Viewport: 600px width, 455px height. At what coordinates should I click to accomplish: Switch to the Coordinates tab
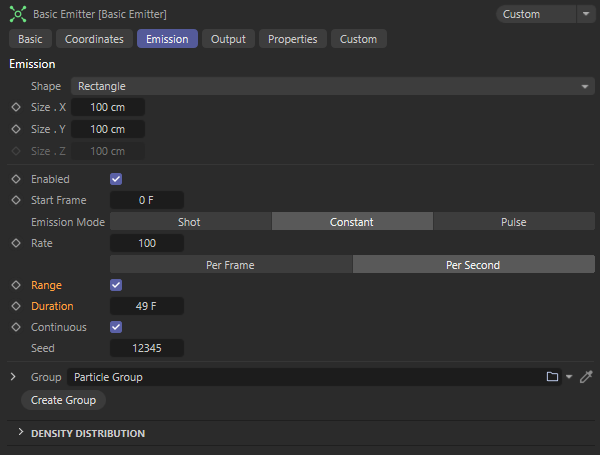[94, 39]
